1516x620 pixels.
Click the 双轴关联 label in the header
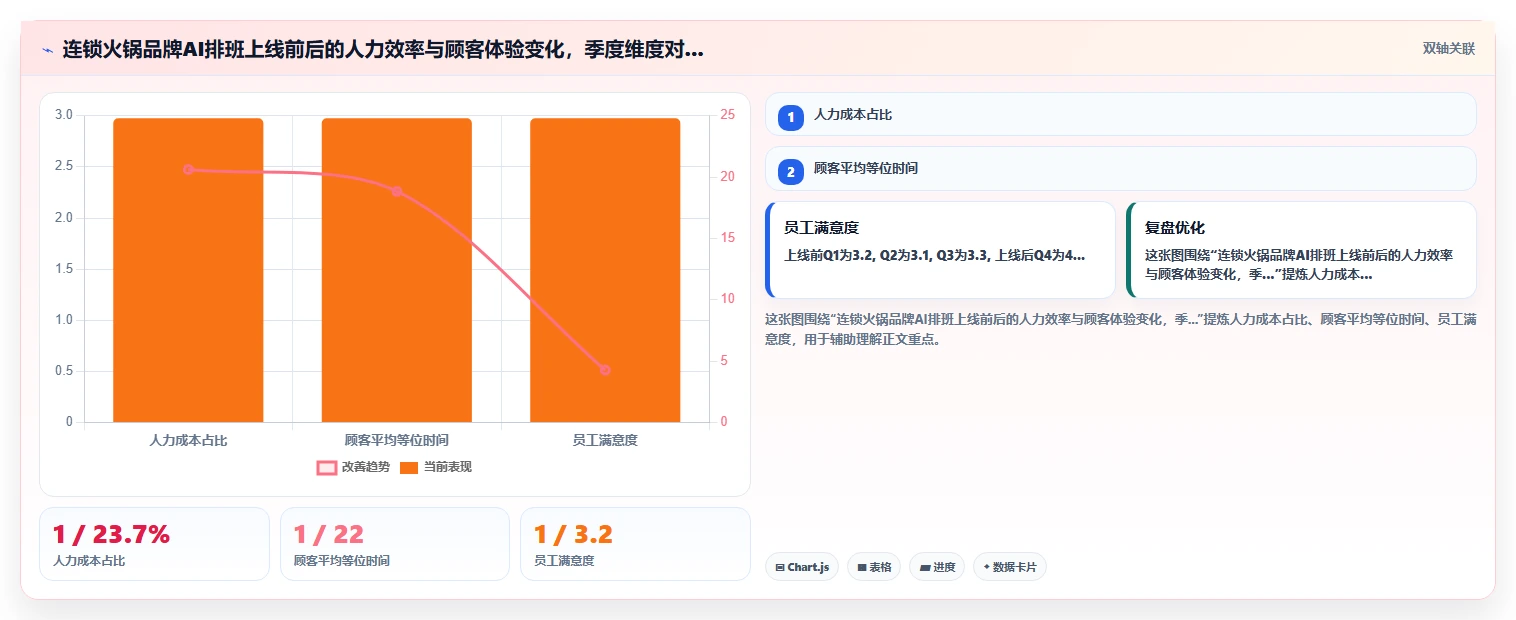1448,49
